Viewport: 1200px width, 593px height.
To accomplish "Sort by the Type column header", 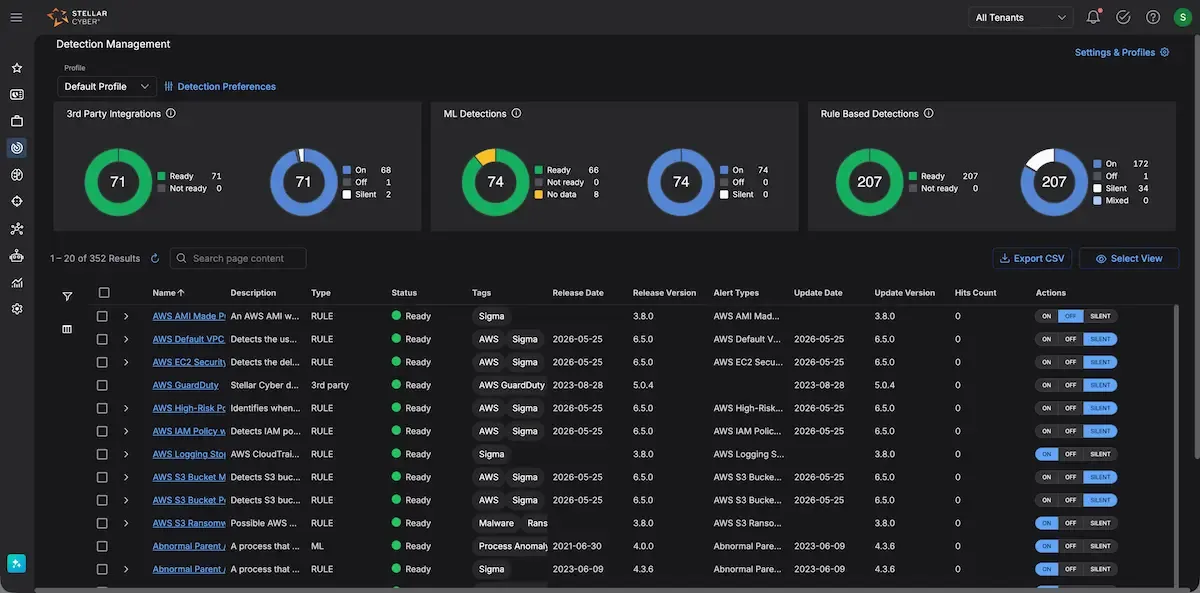I will point(320,293).
